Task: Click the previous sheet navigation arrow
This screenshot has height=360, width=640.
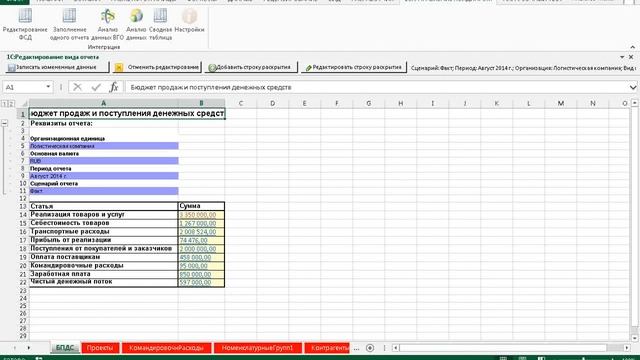Action: tap(15, 348)
